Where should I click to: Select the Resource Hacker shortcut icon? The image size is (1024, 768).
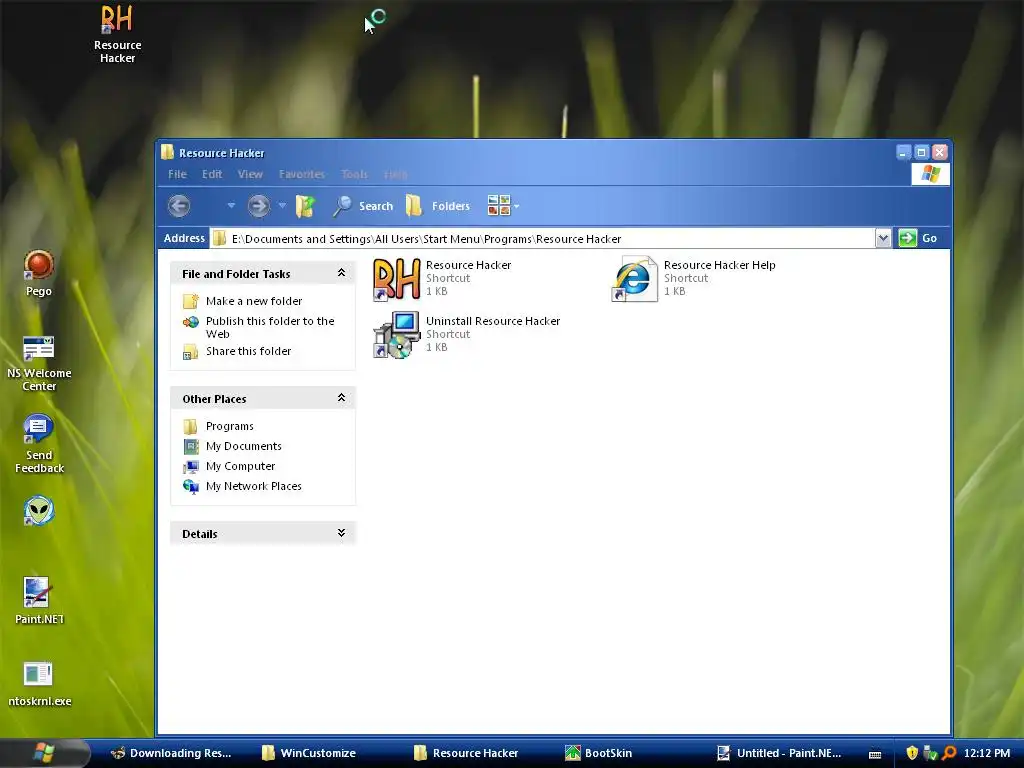tap(396, 279)
